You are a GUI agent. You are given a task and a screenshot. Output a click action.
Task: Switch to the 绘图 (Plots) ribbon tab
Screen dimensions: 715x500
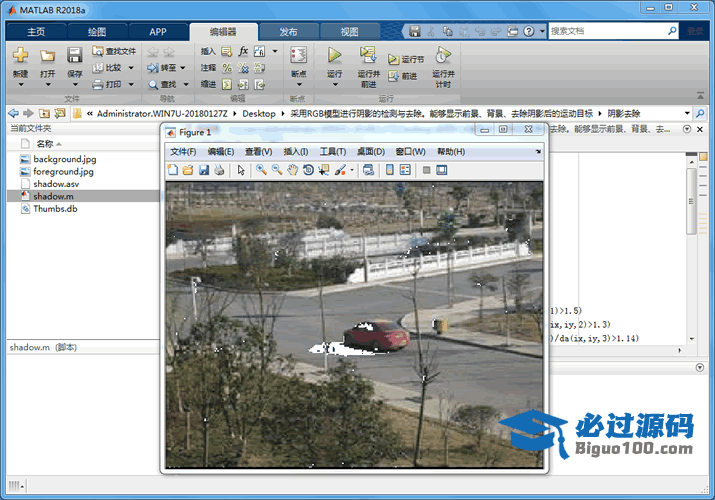click(97, 31)
